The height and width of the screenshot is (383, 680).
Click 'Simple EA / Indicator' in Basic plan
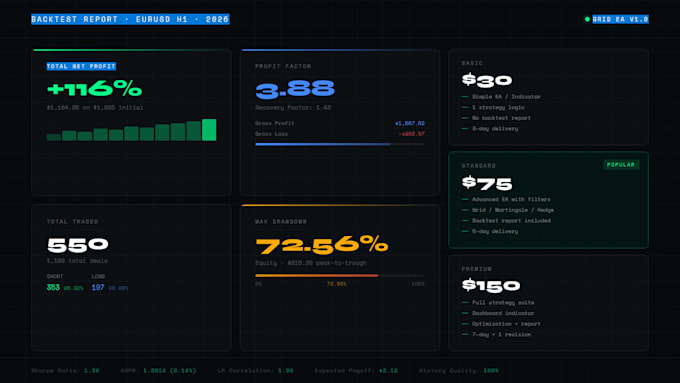(x=506, y=97)
